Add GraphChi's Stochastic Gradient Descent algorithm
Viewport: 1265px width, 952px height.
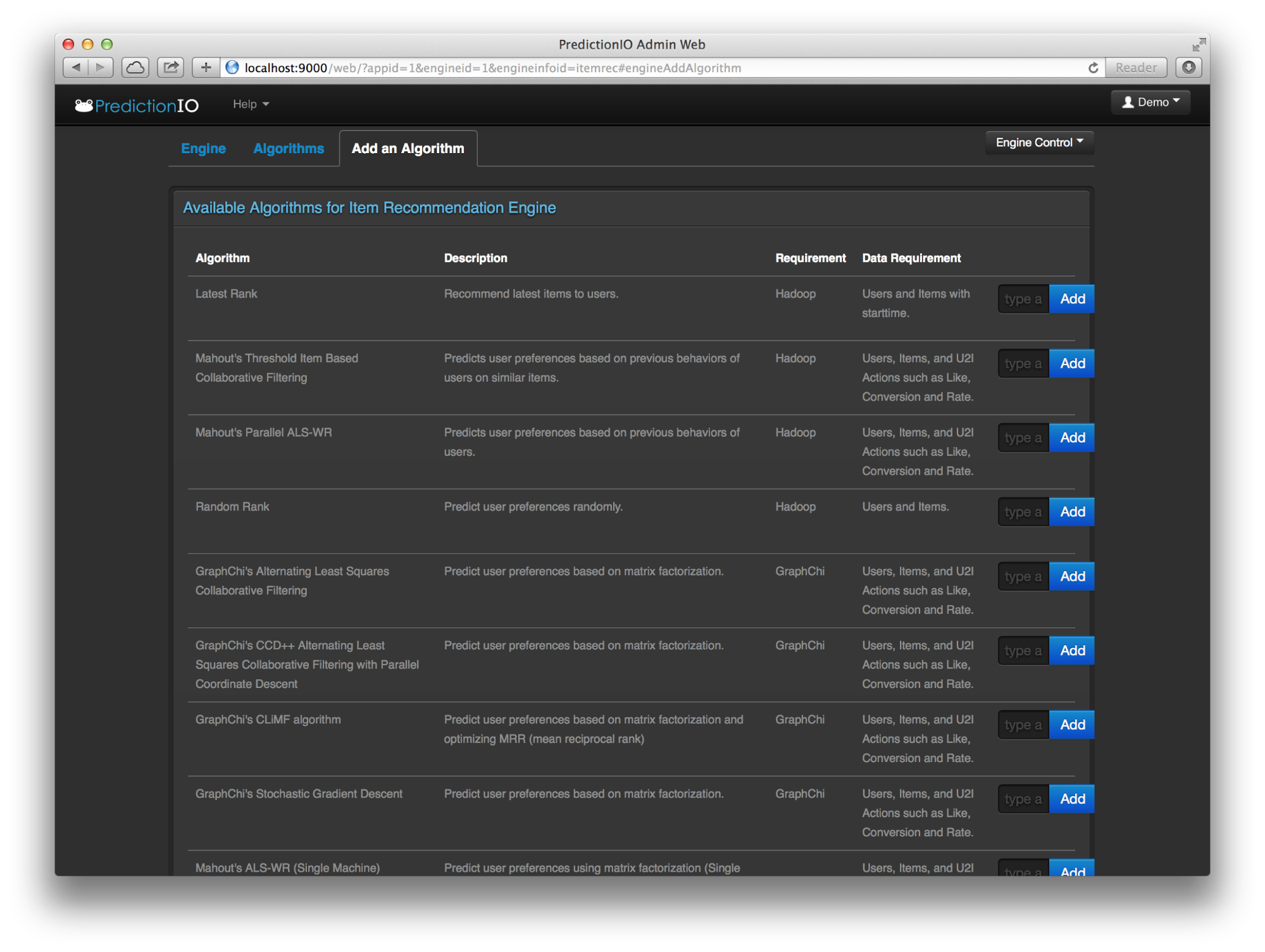coord(1071,799)
